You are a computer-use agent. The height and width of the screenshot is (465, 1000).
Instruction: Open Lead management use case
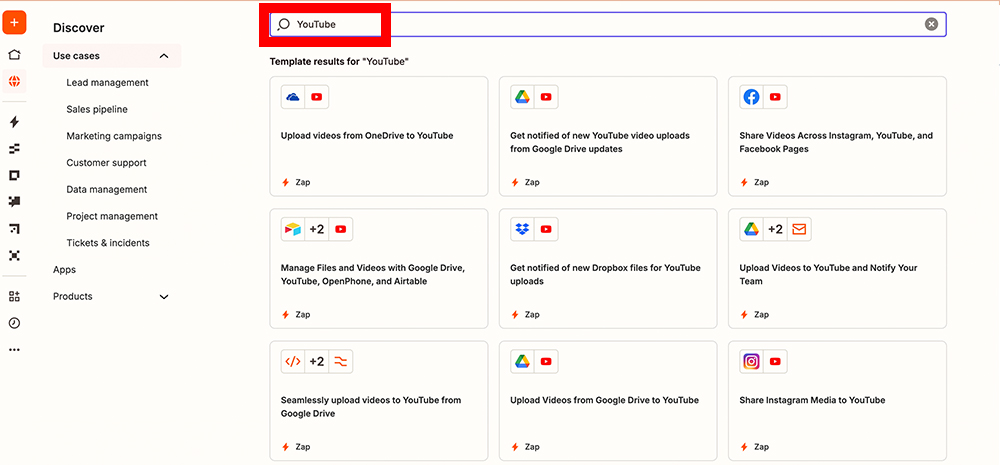pyautogui.click(x=107, y=82)
